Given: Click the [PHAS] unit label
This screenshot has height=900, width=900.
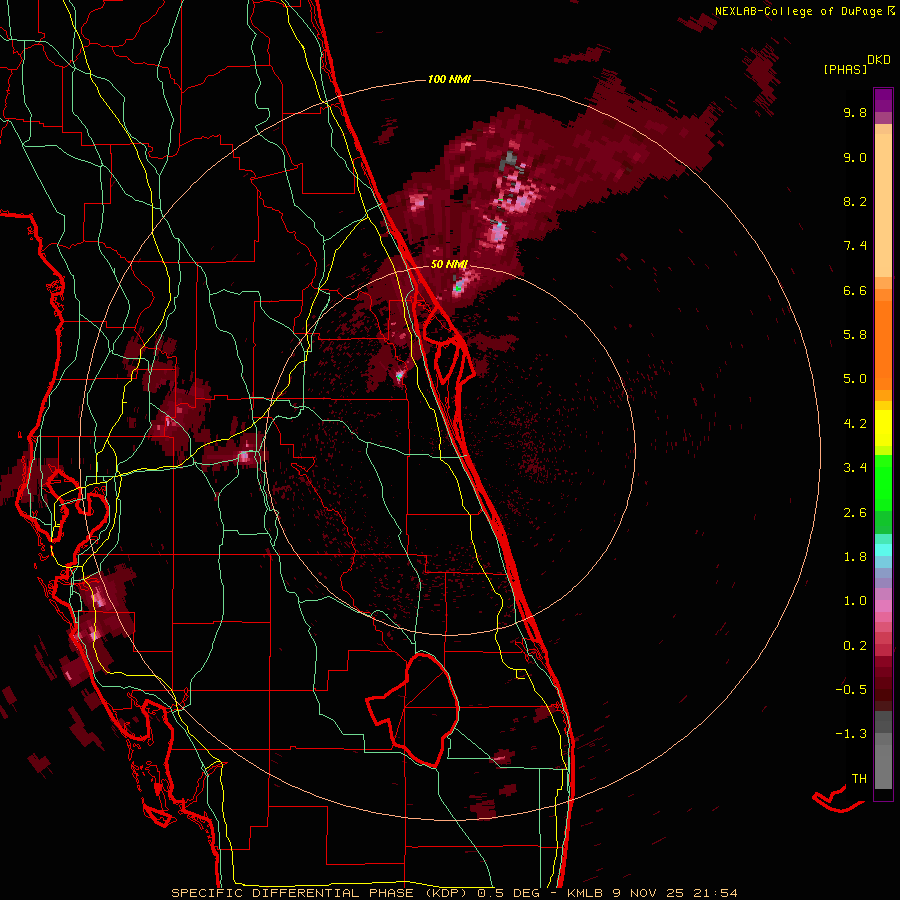Looking at the screenshot, I should 845,69.
